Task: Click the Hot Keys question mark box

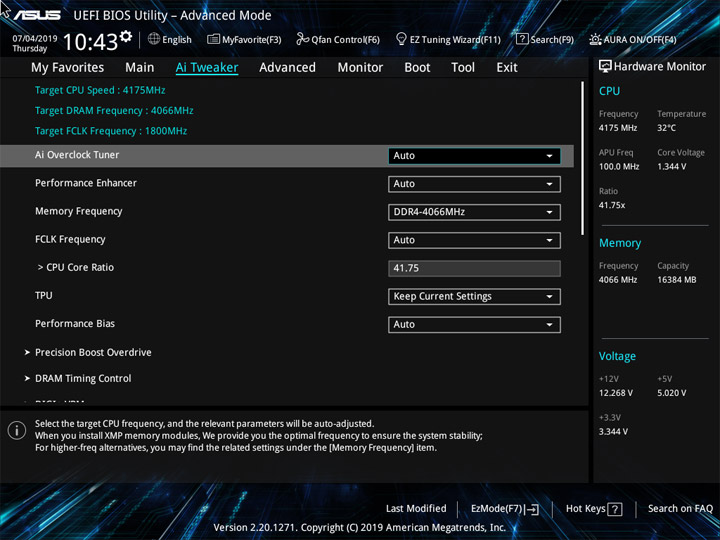Action: tap(615, 509)
